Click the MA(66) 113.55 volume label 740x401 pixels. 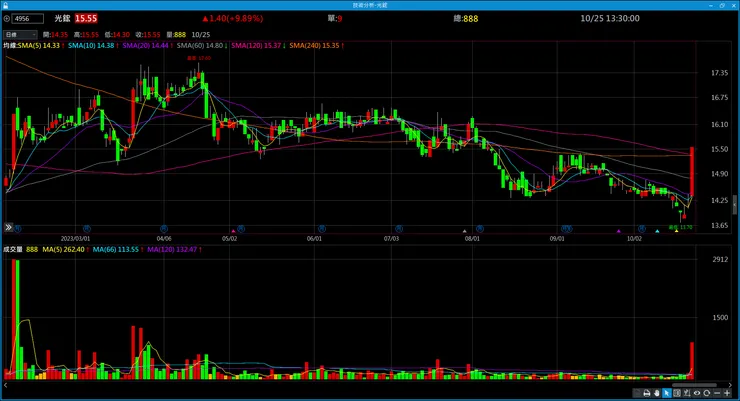[x=116, y=249]
